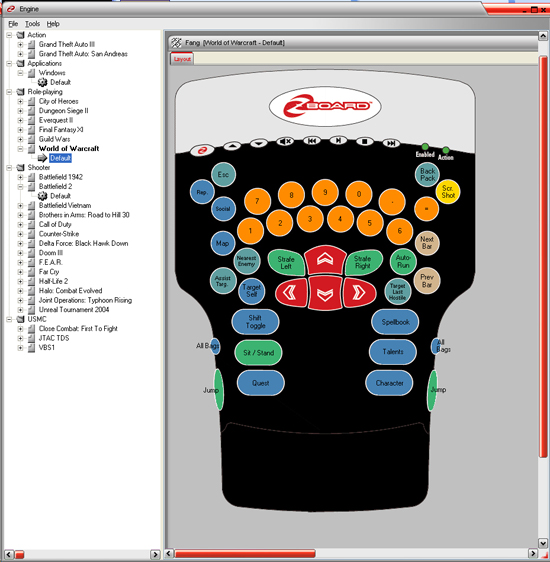Collapse the Battlefield 2 node
This screenshot has width=550, height=562.
pyautogui.click(x=20, y=186)
